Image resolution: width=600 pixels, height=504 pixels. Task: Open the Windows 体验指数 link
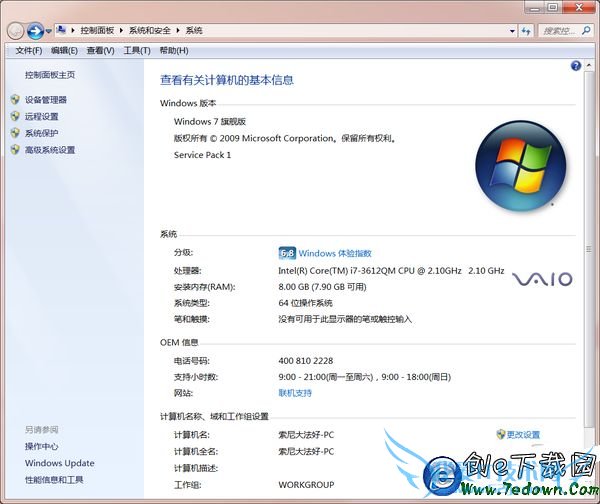(x=335, y=253)
